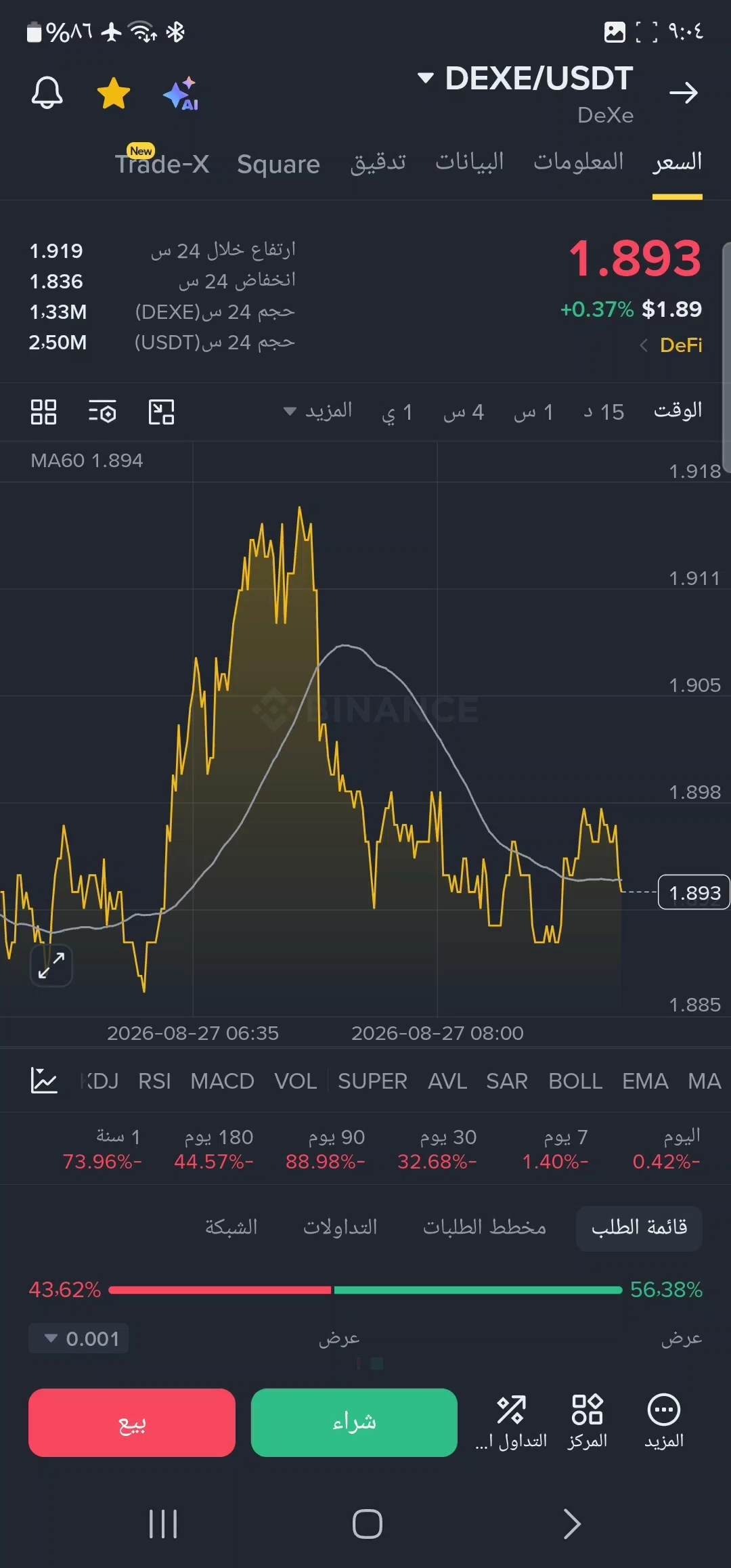Toggle the EMA indicator
Viewport: 731px width, 1568px height.
(x=645, y=1081)
